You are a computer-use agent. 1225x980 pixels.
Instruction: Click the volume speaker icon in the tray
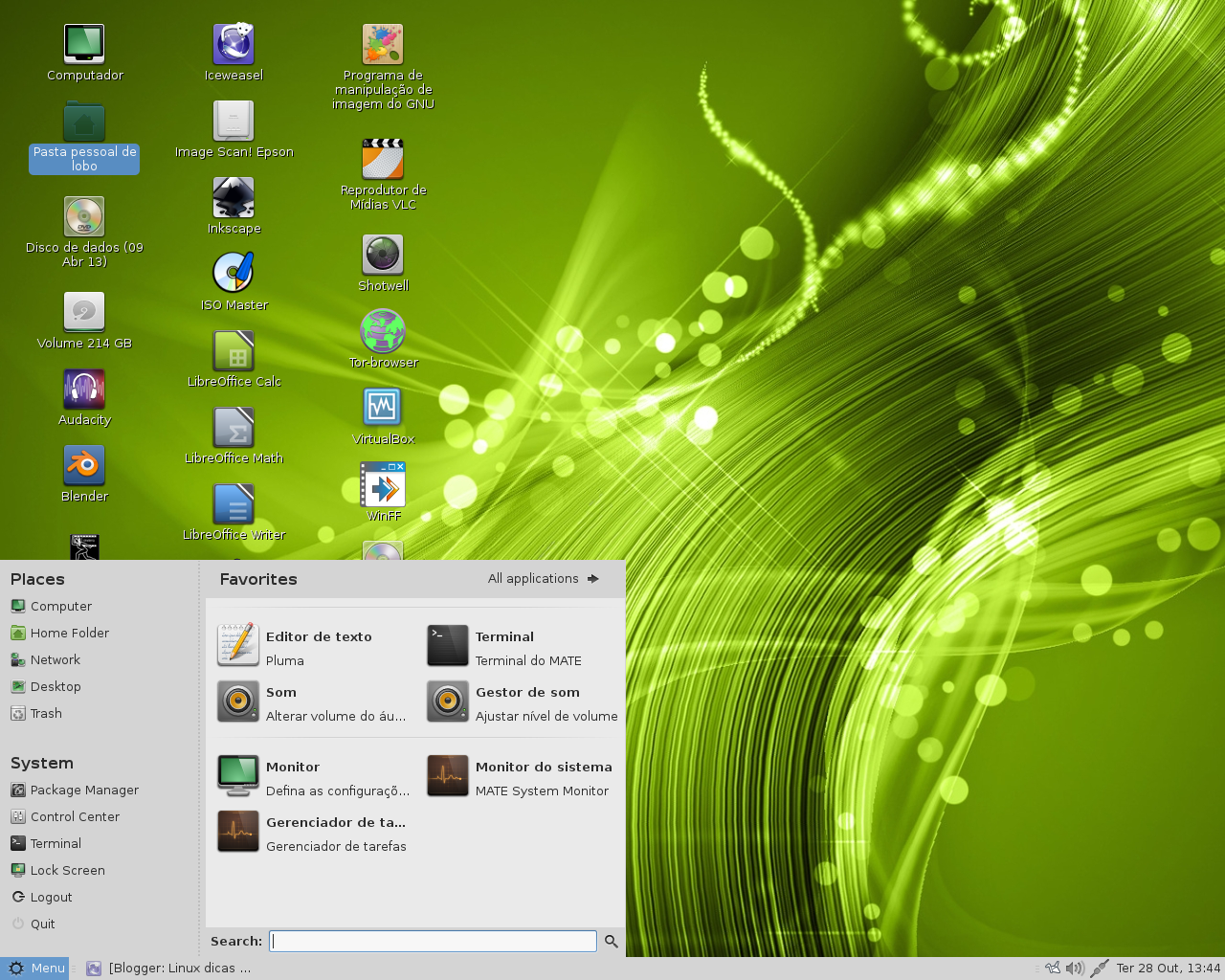[1075, 968]
